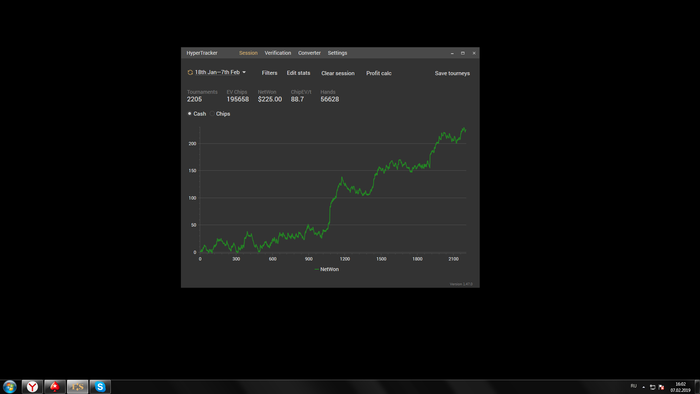The image size is (700, 394).
Task: Open Yandex Browser from the taskbar
Action: pos(32,387)
